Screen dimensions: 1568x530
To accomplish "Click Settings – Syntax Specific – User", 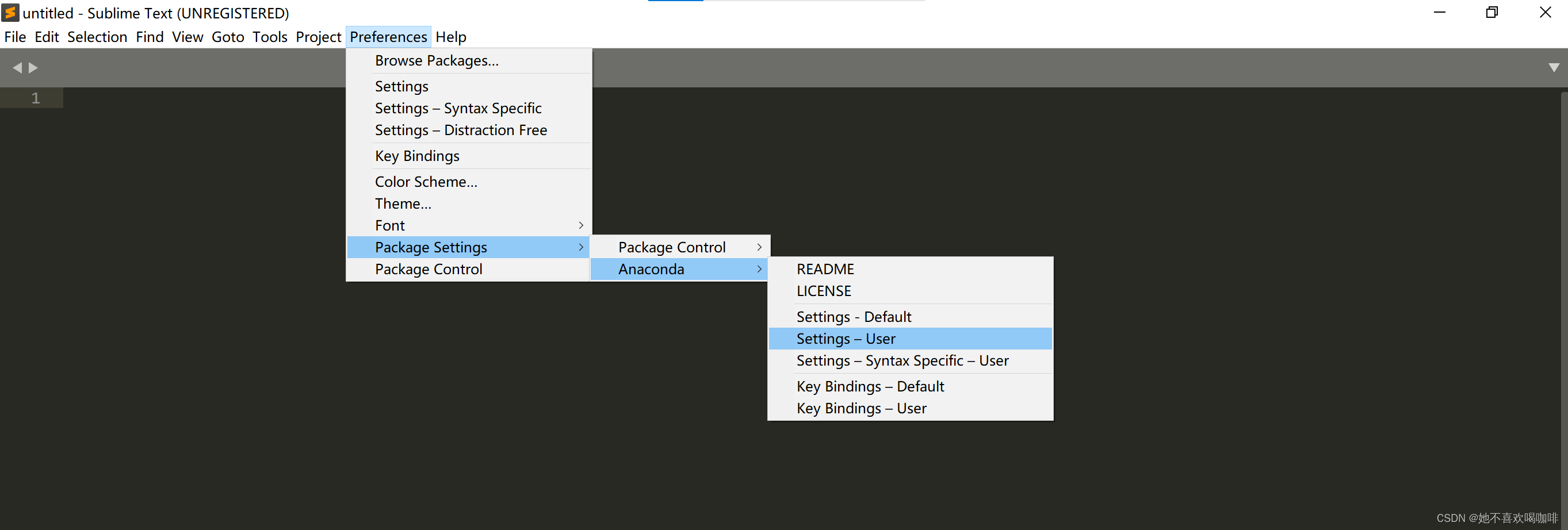I will coord(910,360).
